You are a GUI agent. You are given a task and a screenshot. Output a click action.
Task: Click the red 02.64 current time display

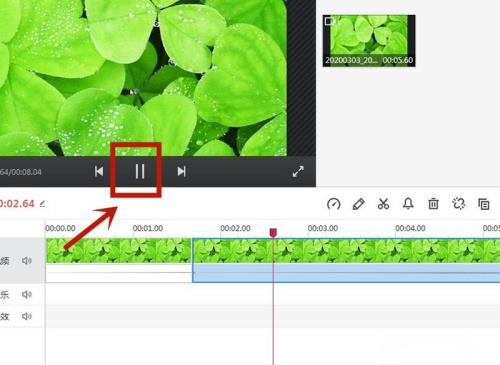tap(17, 204)
